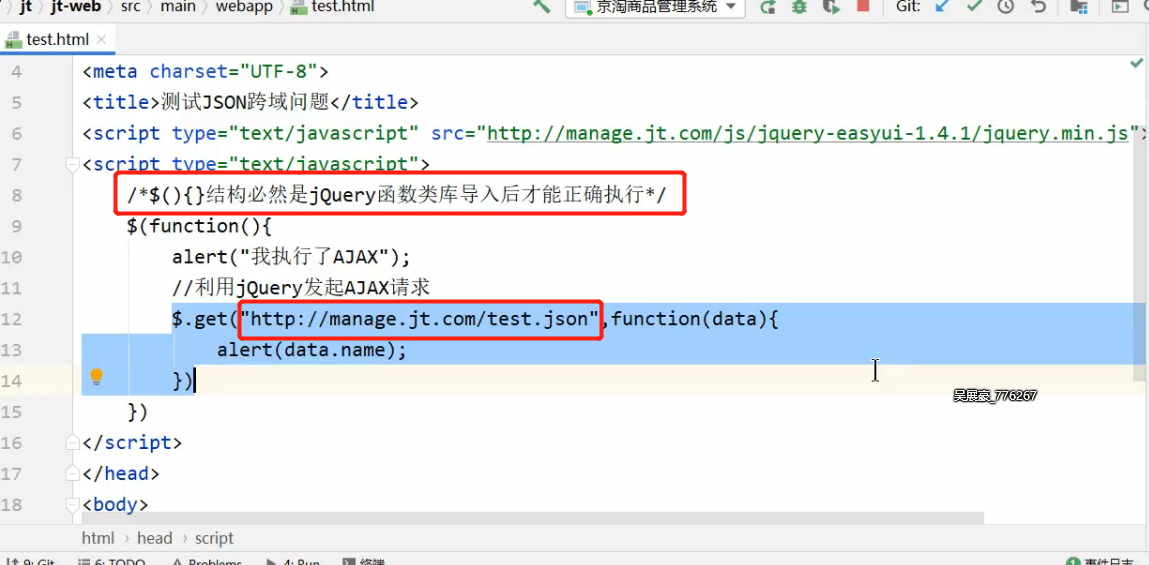Click the text "测试JSON跨域问题" in title tag
Screen dimensions: 1149x565
pyautogui.click(x=245, y=103)
